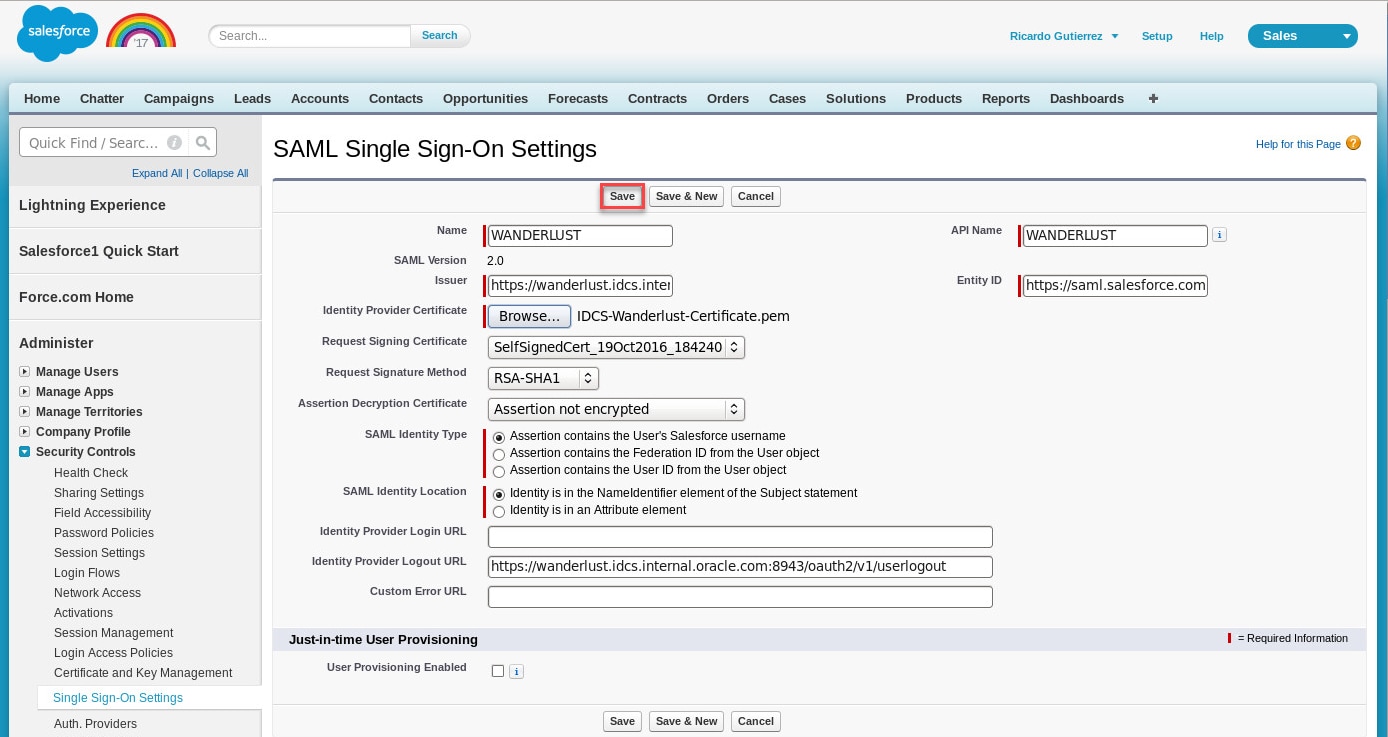Open the Reports tab
This screenshot has height=737, width=1388.
1006,98
